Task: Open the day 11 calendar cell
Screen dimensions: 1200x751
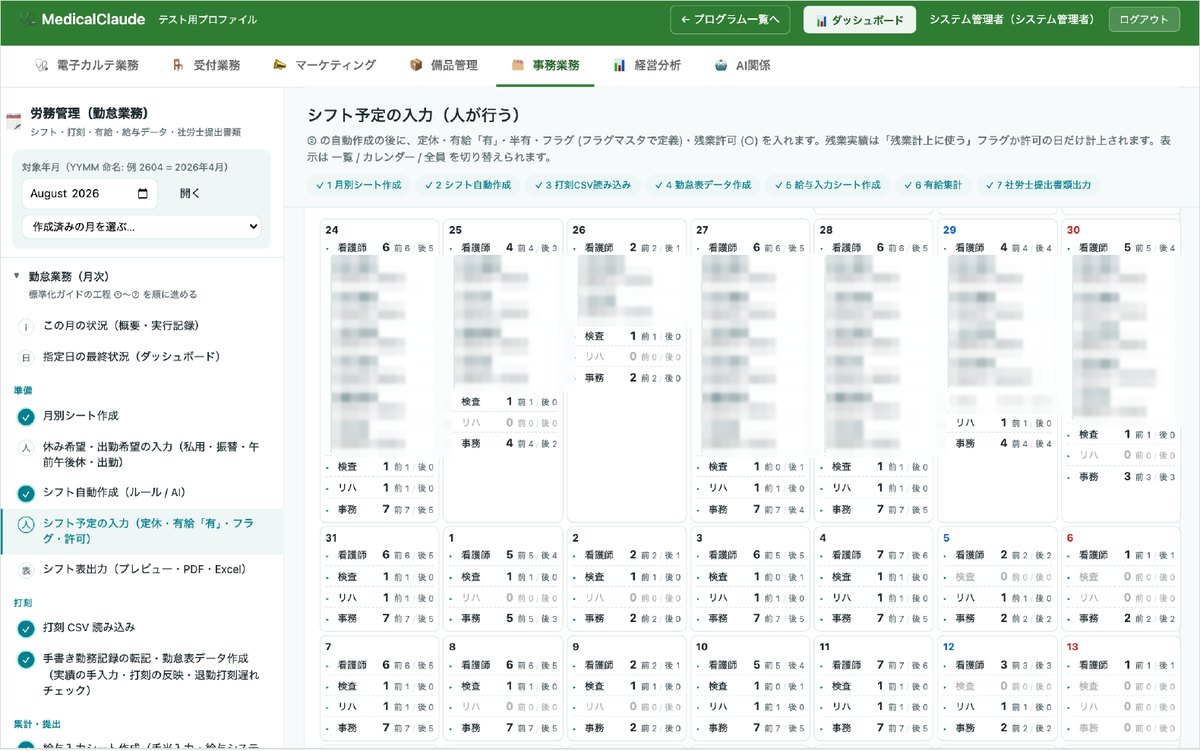Action: click(x=873, y=689)
